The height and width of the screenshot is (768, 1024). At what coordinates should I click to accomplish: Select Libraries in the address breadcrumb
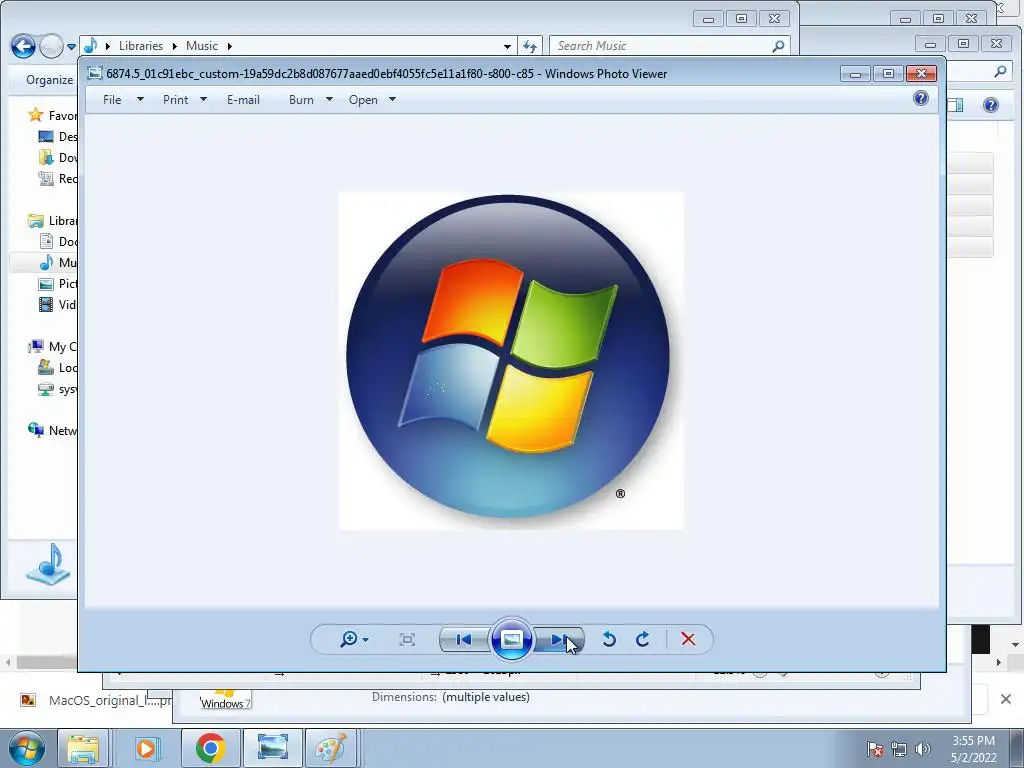(141, 46)
